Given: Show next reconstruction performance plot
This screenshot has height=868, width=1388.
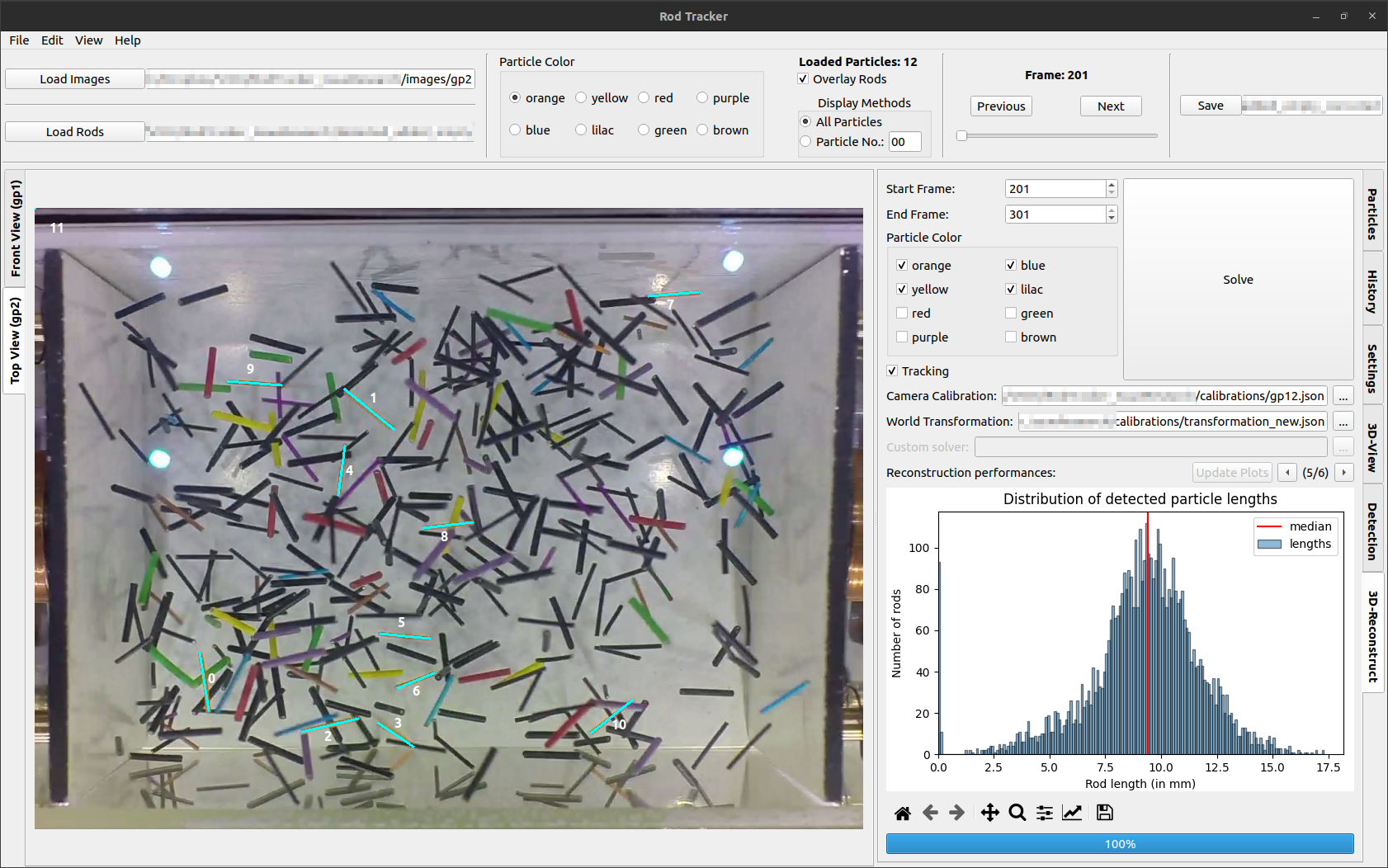Looking at the screenshot, I should click(x=1343, y=473).
